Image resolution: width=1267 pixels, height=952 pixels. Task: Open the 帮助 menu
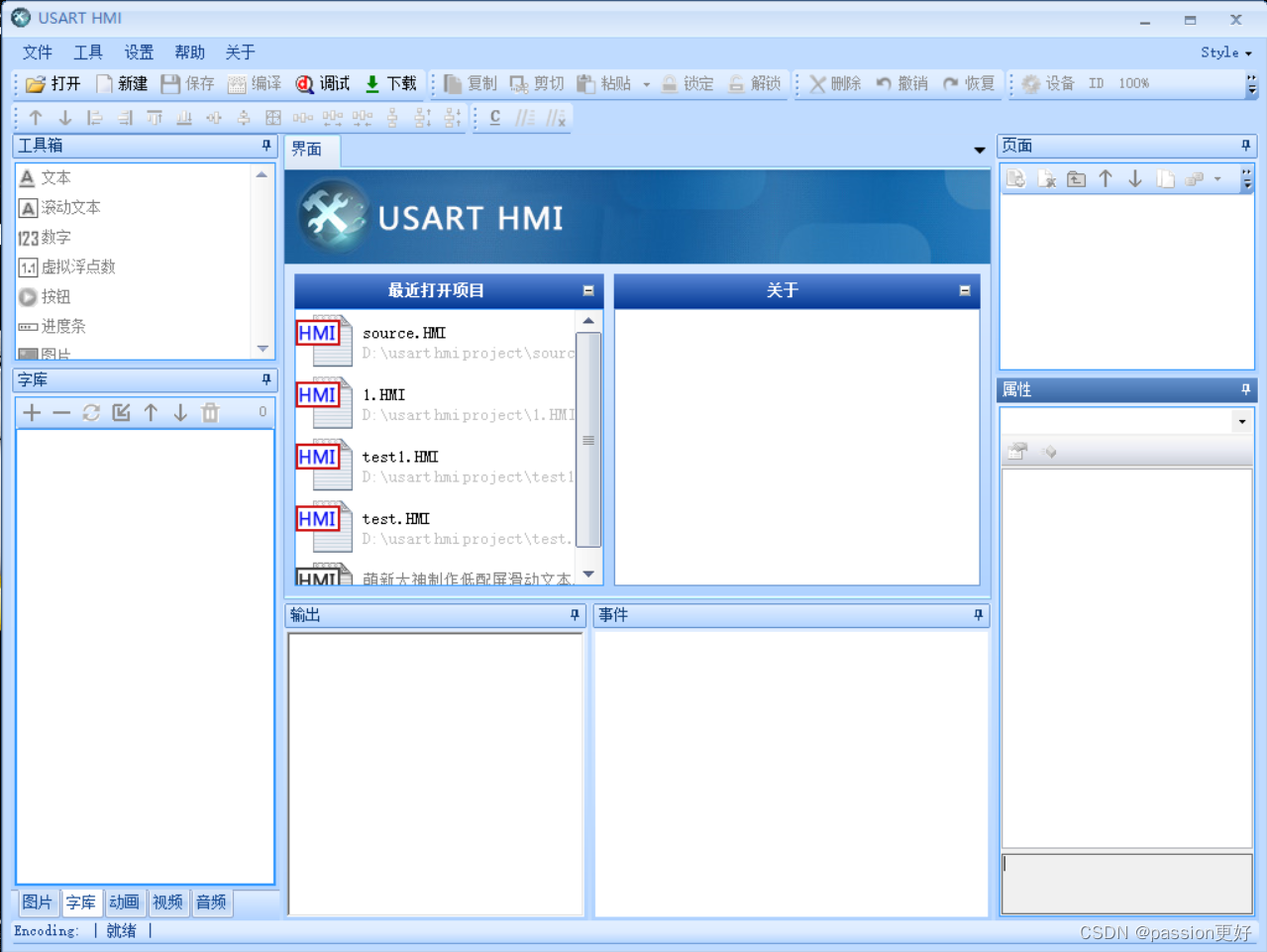tap(189, 53)
